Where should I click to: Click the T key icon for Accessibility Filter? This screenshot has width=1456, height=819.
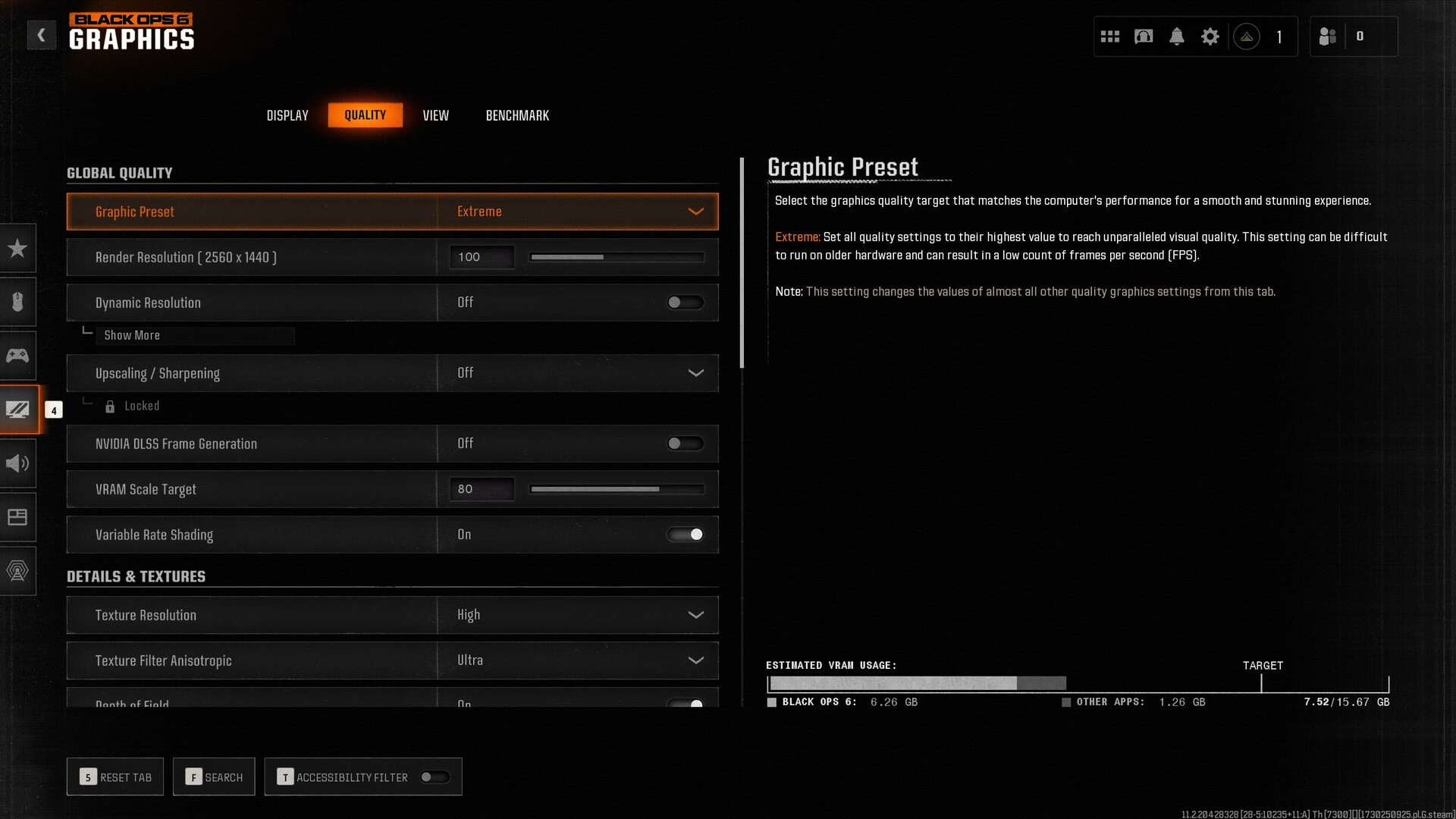(285, 777)
